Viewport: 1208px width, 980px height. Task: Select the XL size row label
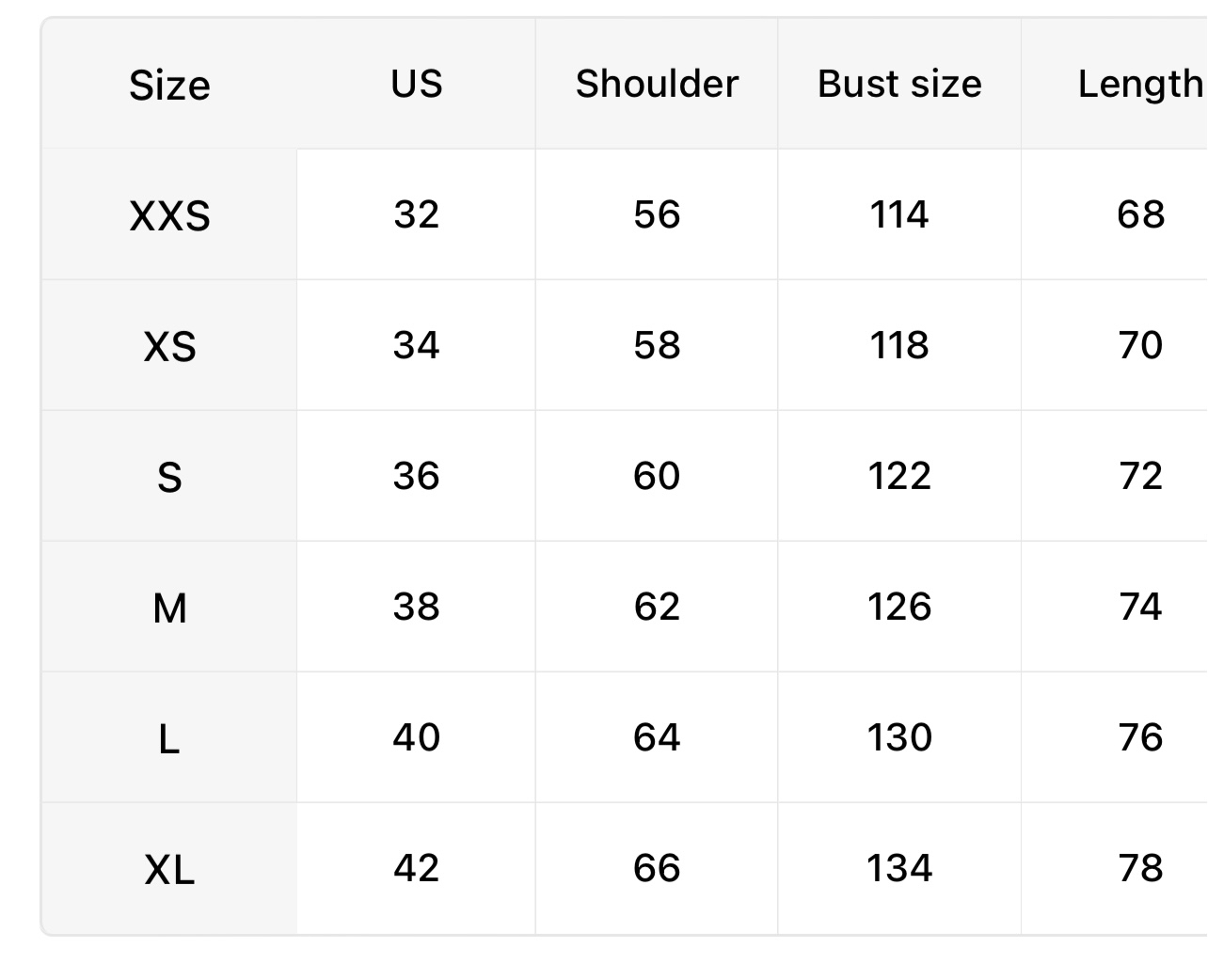coord(169,869)
